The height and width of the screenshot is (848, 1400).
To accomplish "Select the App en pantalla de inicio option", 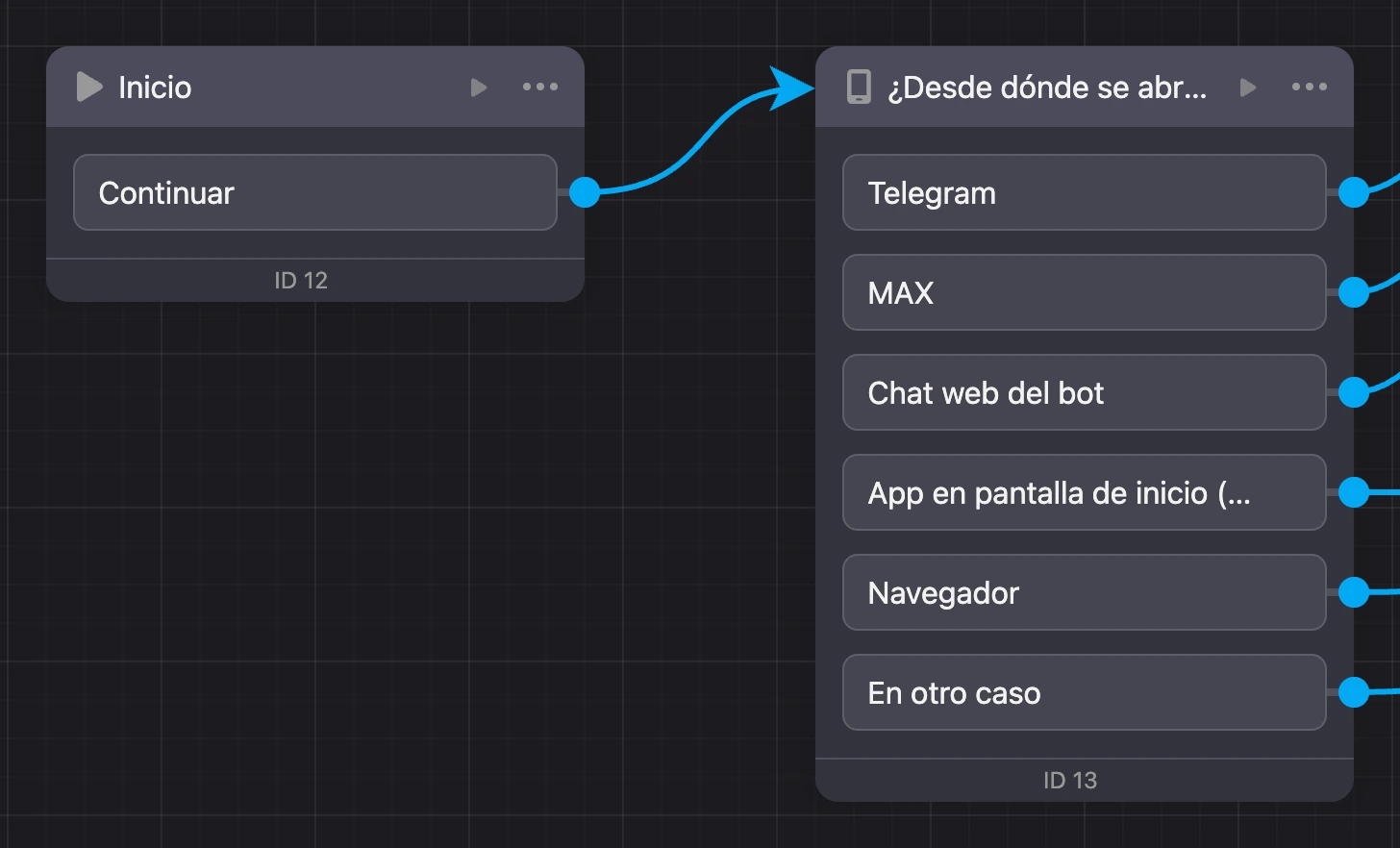I will [1085, 492].
